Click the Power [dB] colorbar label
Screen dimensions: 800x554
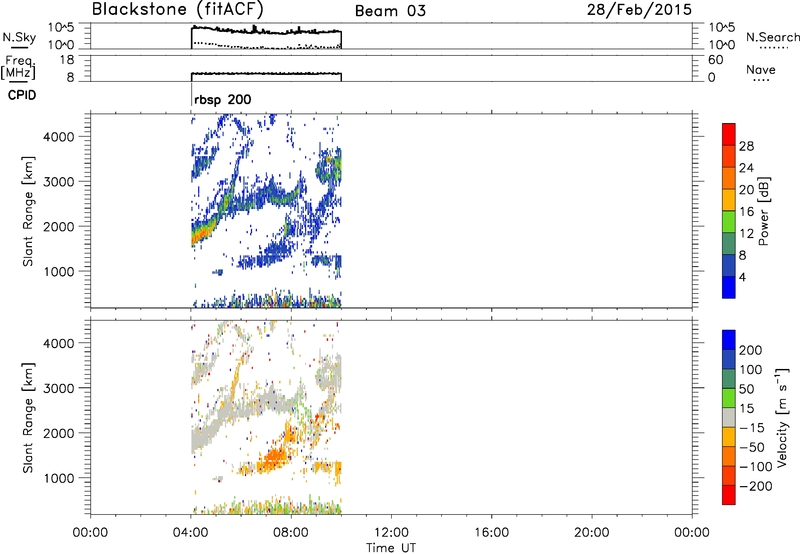[764, 211]
